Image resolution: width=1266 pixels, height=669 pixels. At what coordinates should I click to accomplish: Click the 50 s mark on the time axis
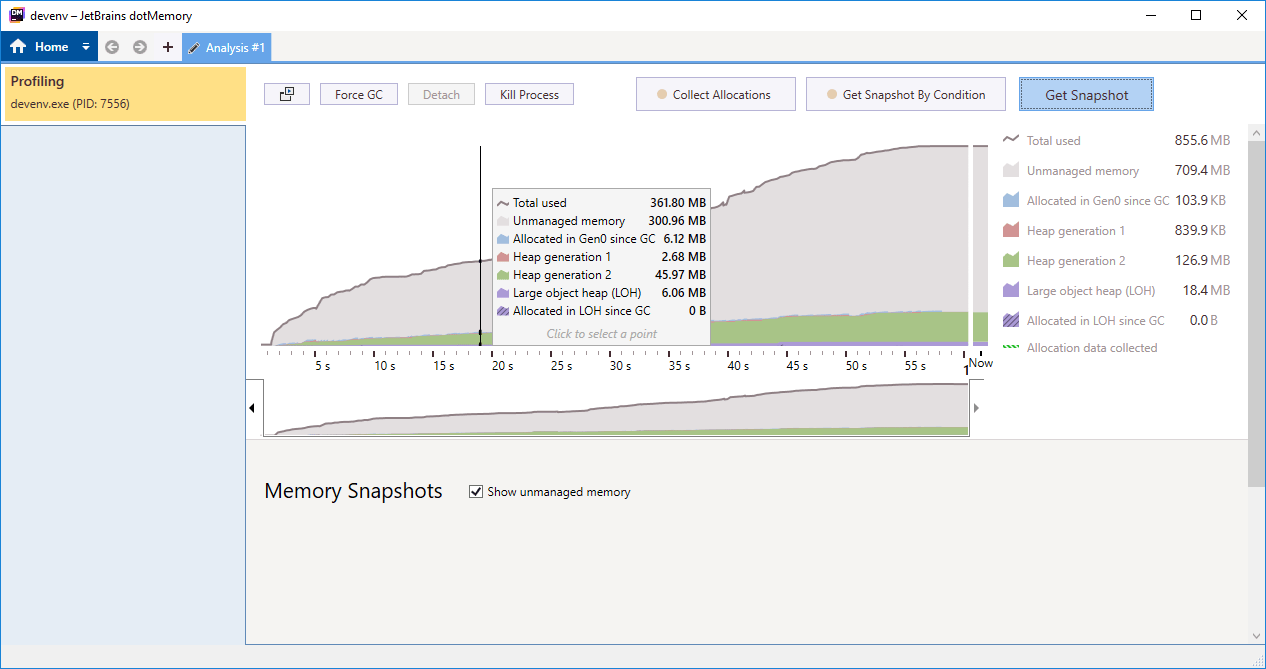pyautogui.click(x=857, y=366)
